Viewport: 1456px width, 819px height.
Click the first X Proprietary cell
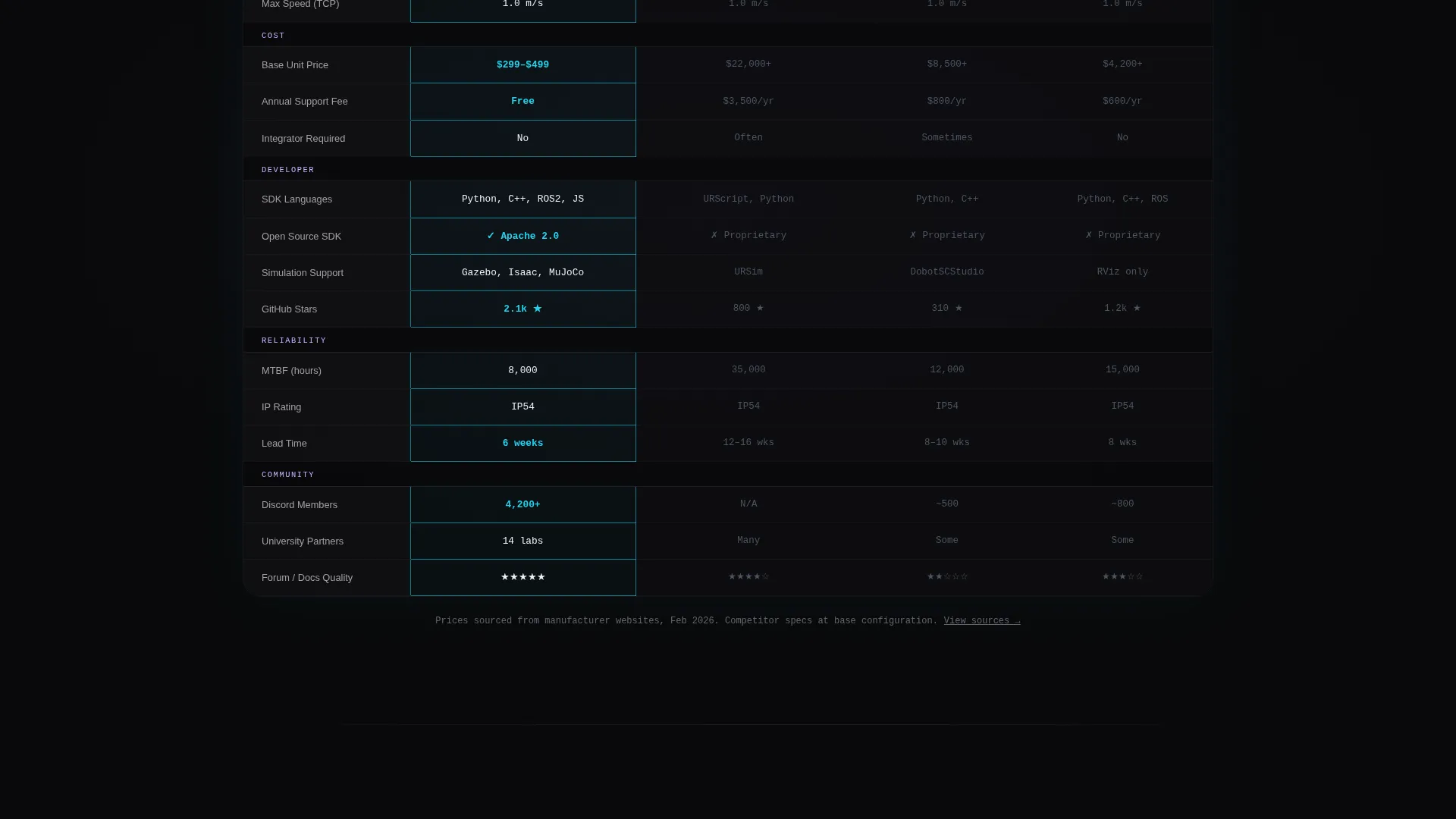pyautogui.click(x=748, y=236)
